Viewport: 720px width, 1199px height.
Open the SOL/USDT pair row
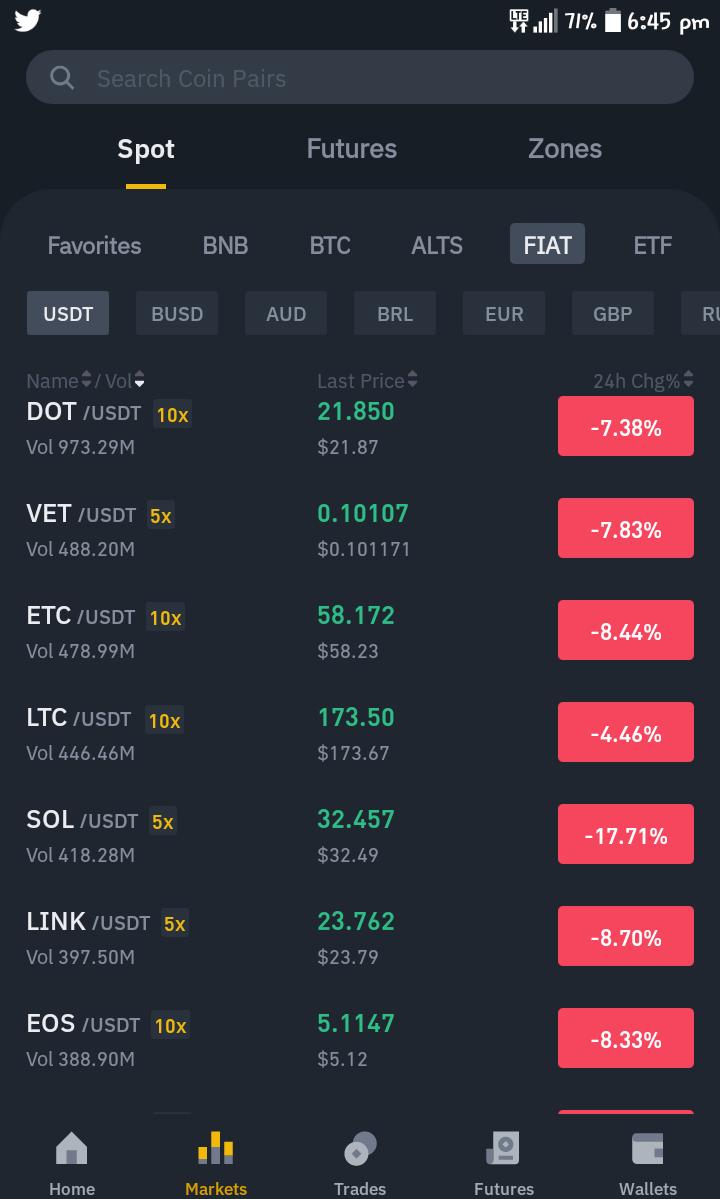pyautogui.click(x=360, y=834)
